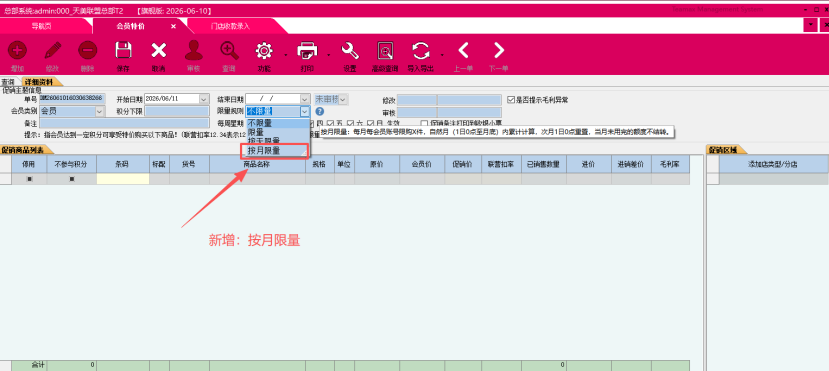This screenshot has width=829, height=371.
Task: Click the 货号 column header
Action: pyautogui.click(x=189, y=164)
